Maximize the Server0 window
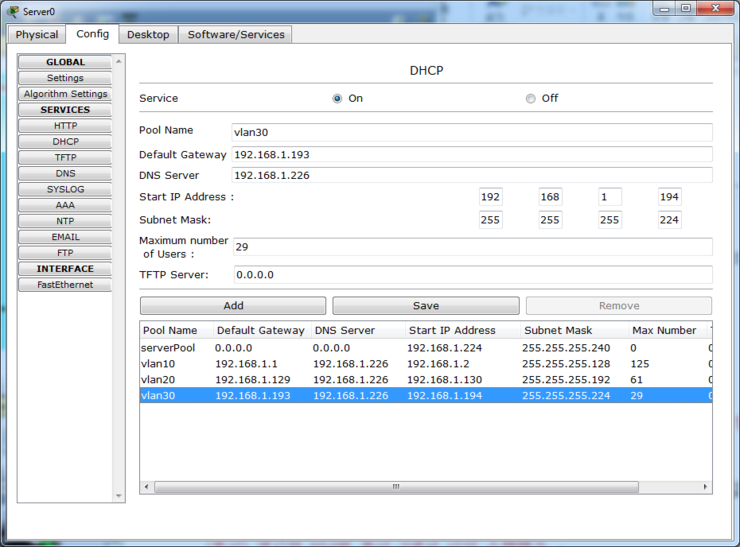 [686, 8]
